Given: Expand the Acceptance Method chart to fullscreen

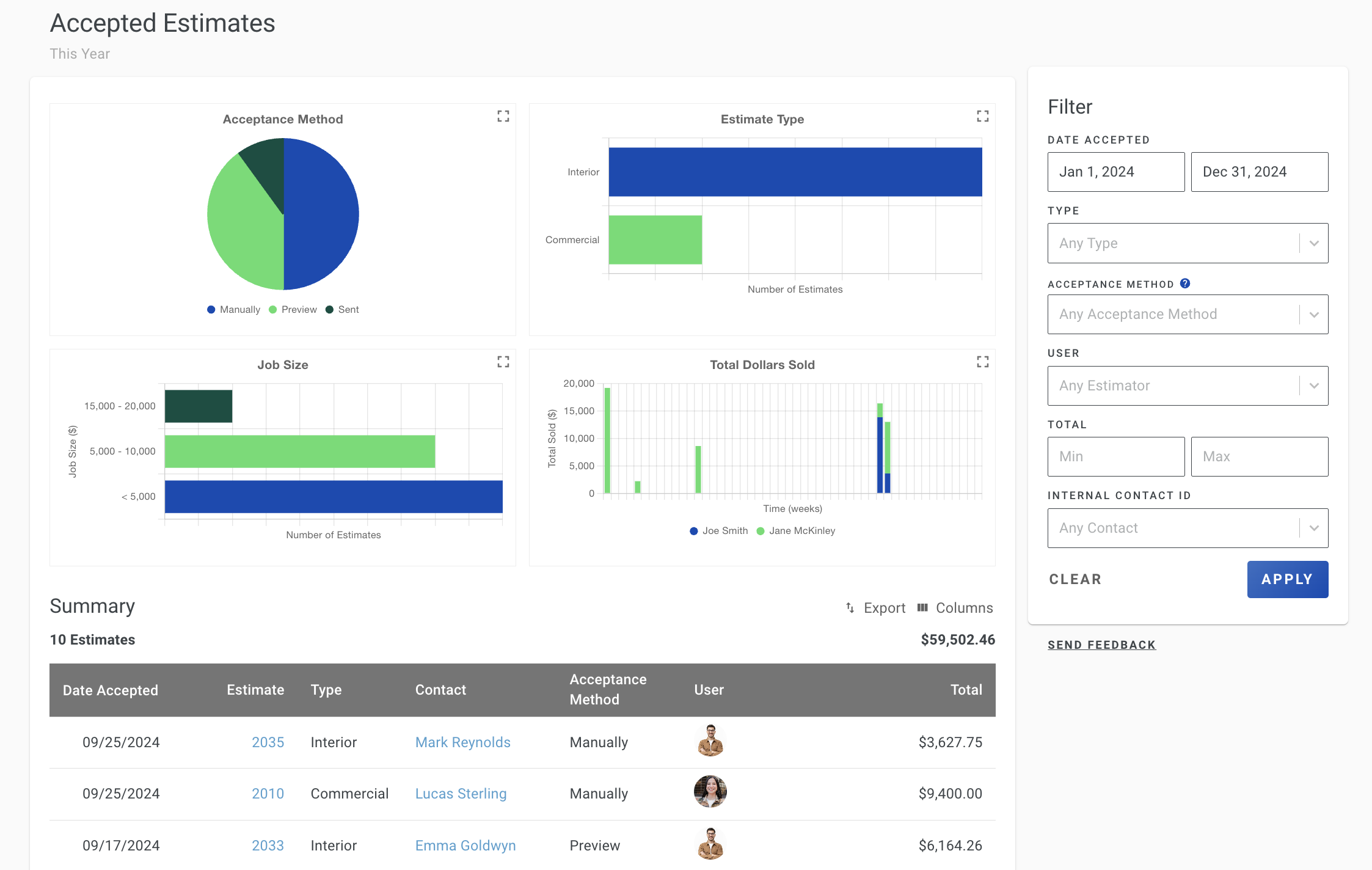Looking at the screenshot, I should pyautogui.click(x=503, y=116).
